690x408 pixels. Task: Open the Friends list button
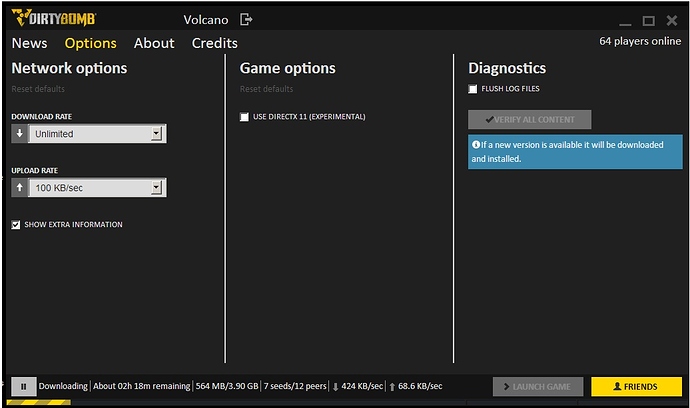(x=636, y=386)
